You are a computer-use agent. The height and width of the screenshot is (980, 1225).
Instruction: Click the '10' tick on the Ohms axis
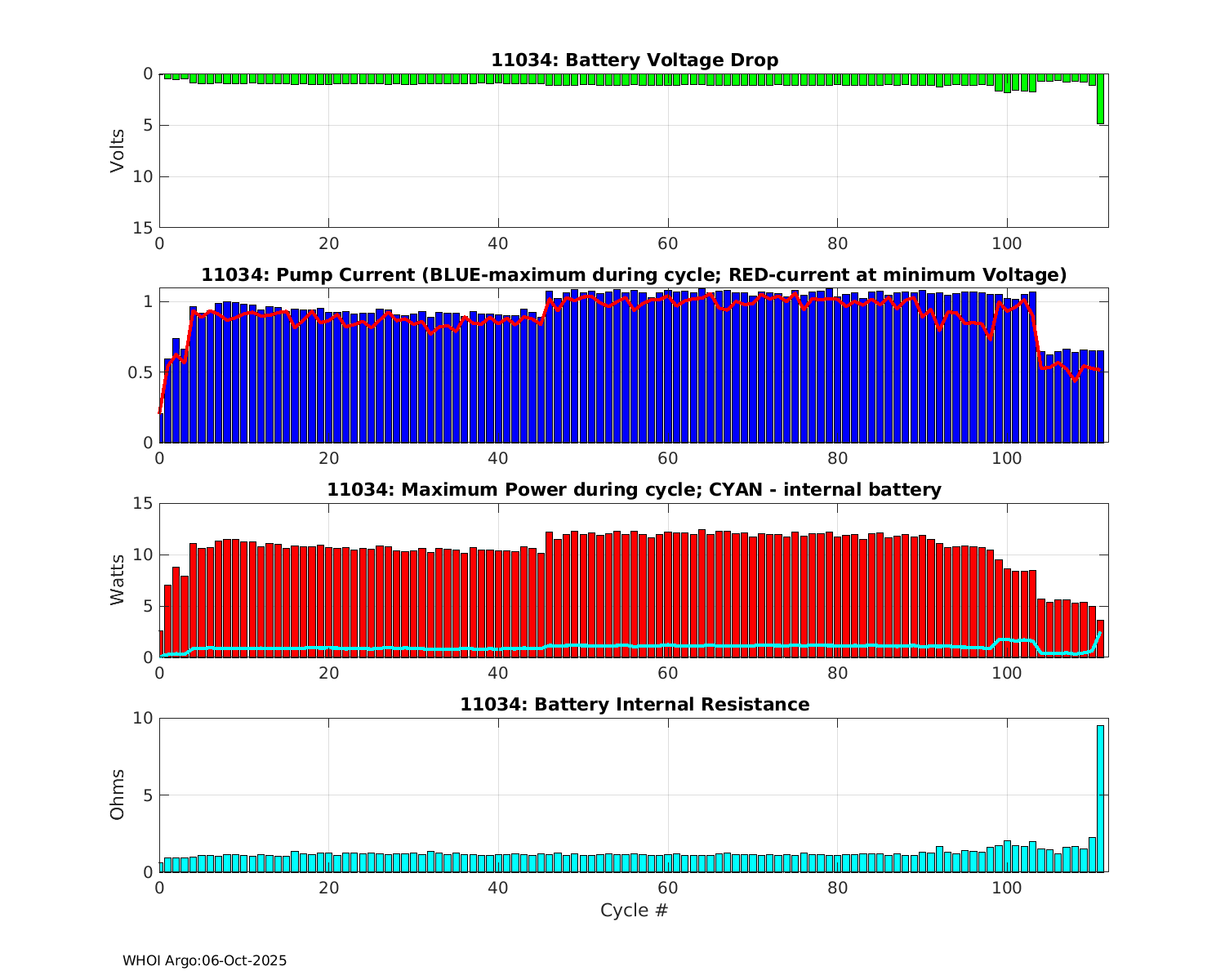(143, 718)
